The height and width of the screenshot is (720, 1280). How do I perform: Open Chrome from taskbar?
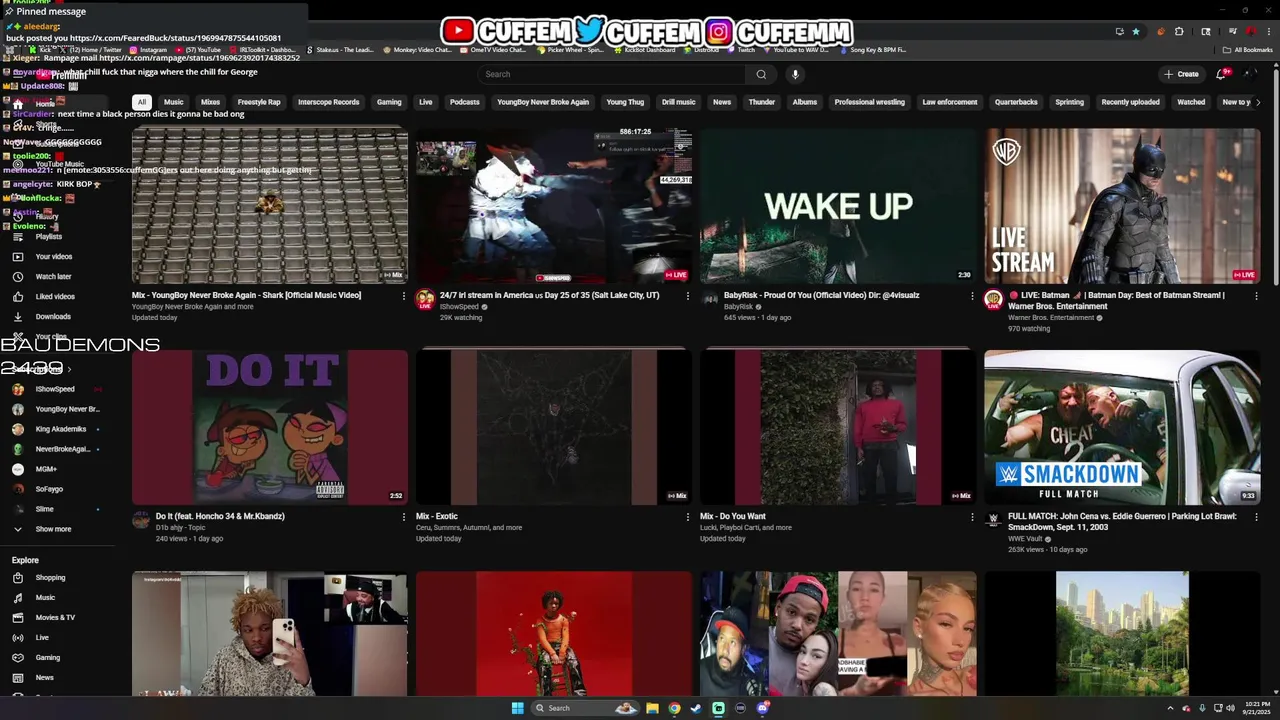pyautogui.click(x=674, y=708)
